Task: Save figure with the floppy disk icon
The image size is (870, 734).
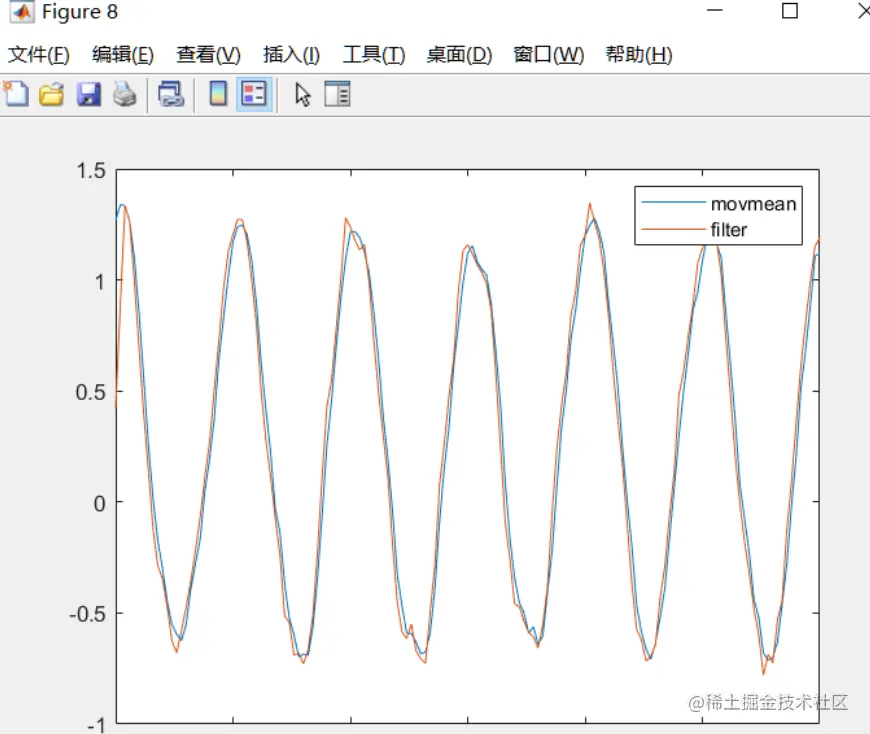Action: 89,94
